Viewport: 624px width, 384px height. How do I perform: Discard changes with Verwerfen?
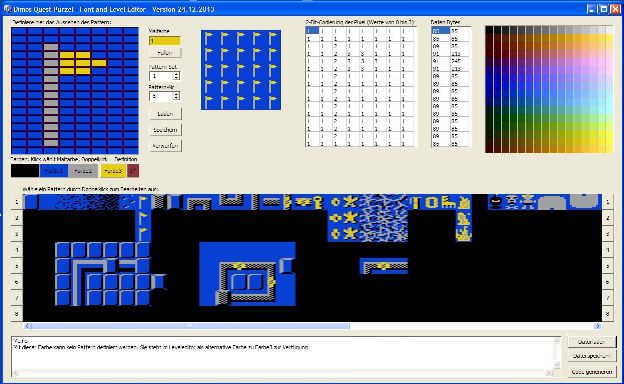(x=166, y=146)
